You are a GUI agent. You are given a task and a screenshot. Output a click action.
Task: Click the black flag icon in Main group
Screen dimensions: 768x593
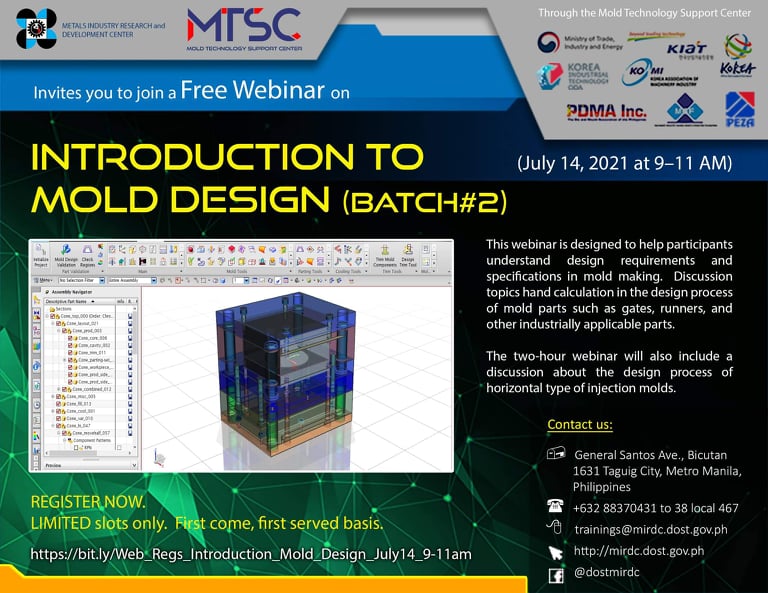(x=143, y=261)
